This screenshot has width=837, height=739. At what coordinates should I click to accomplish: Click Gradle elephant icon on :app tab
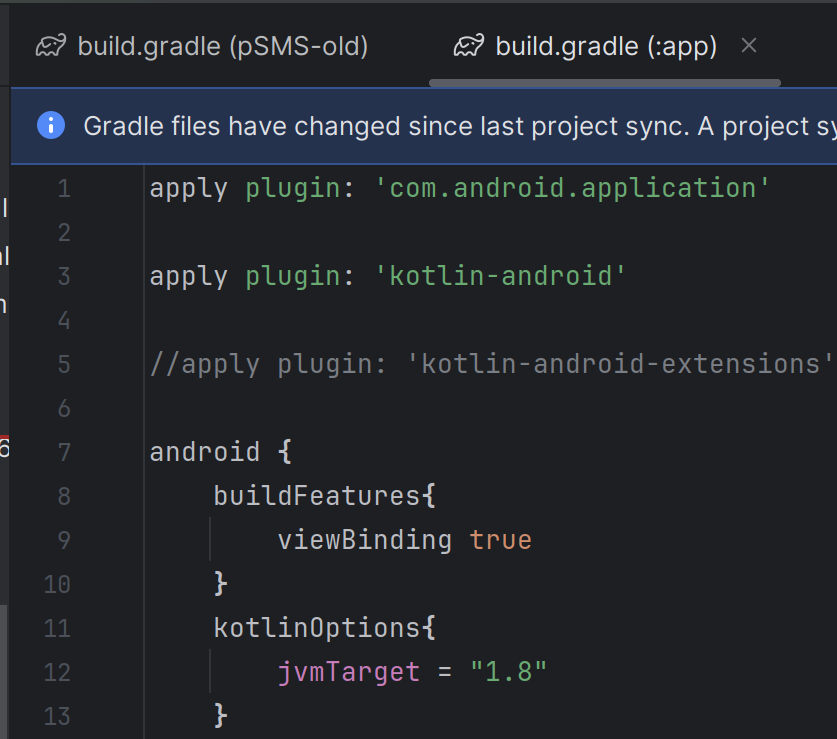pyautogui.click(x=469, y=46)
